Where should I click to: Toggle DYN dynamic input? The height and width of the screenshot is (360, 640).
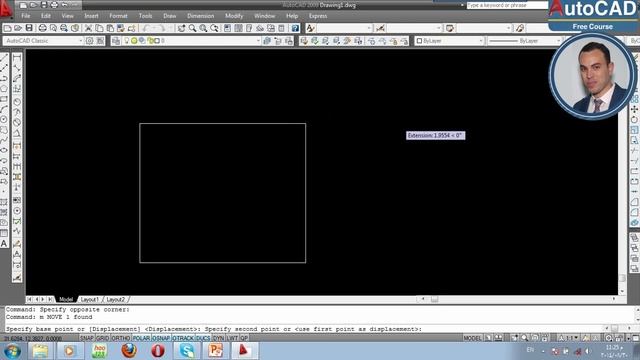(x=219, y=338)
